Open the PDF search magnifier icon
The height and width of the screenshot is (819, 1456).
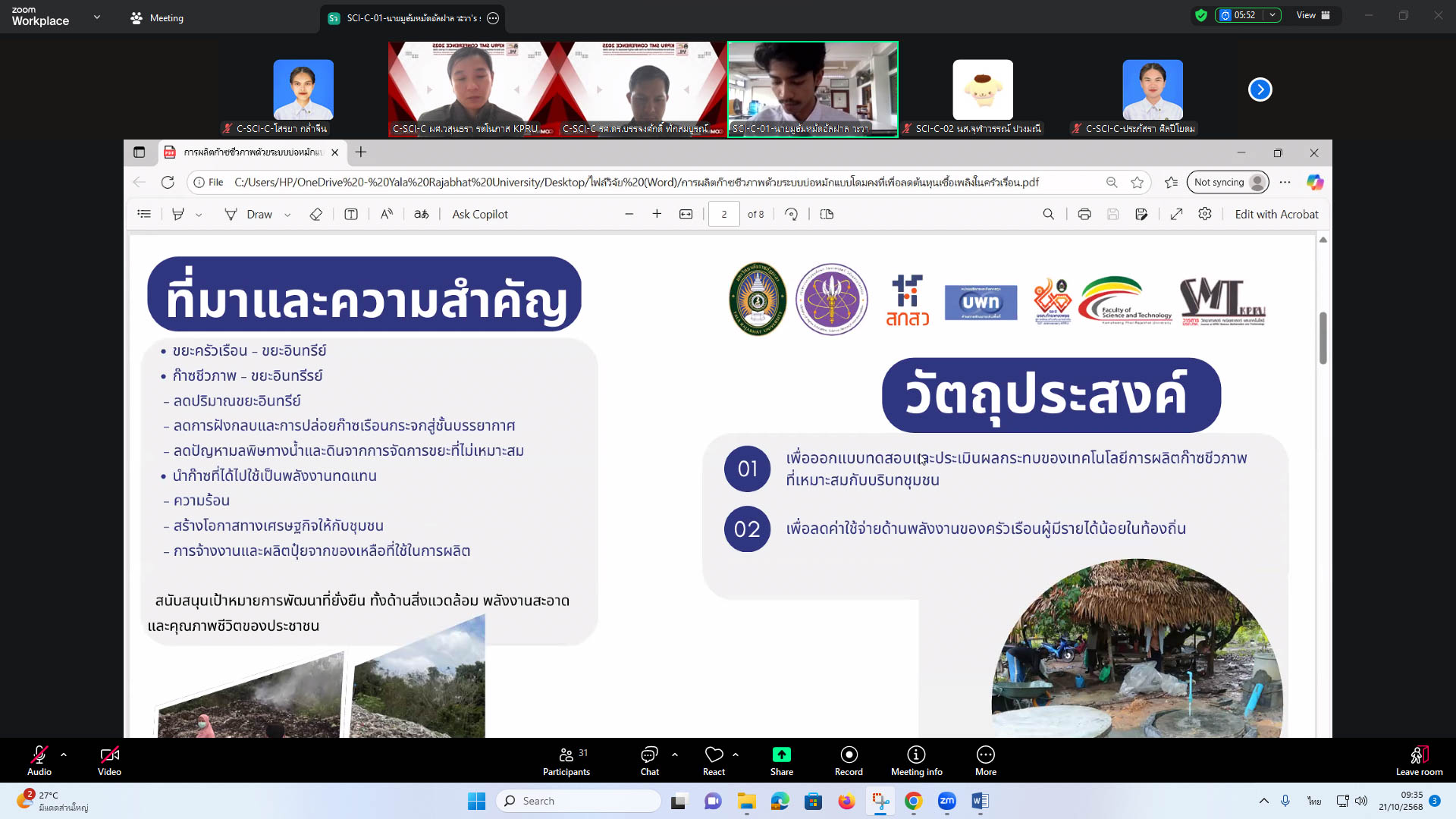point(1048,215)
